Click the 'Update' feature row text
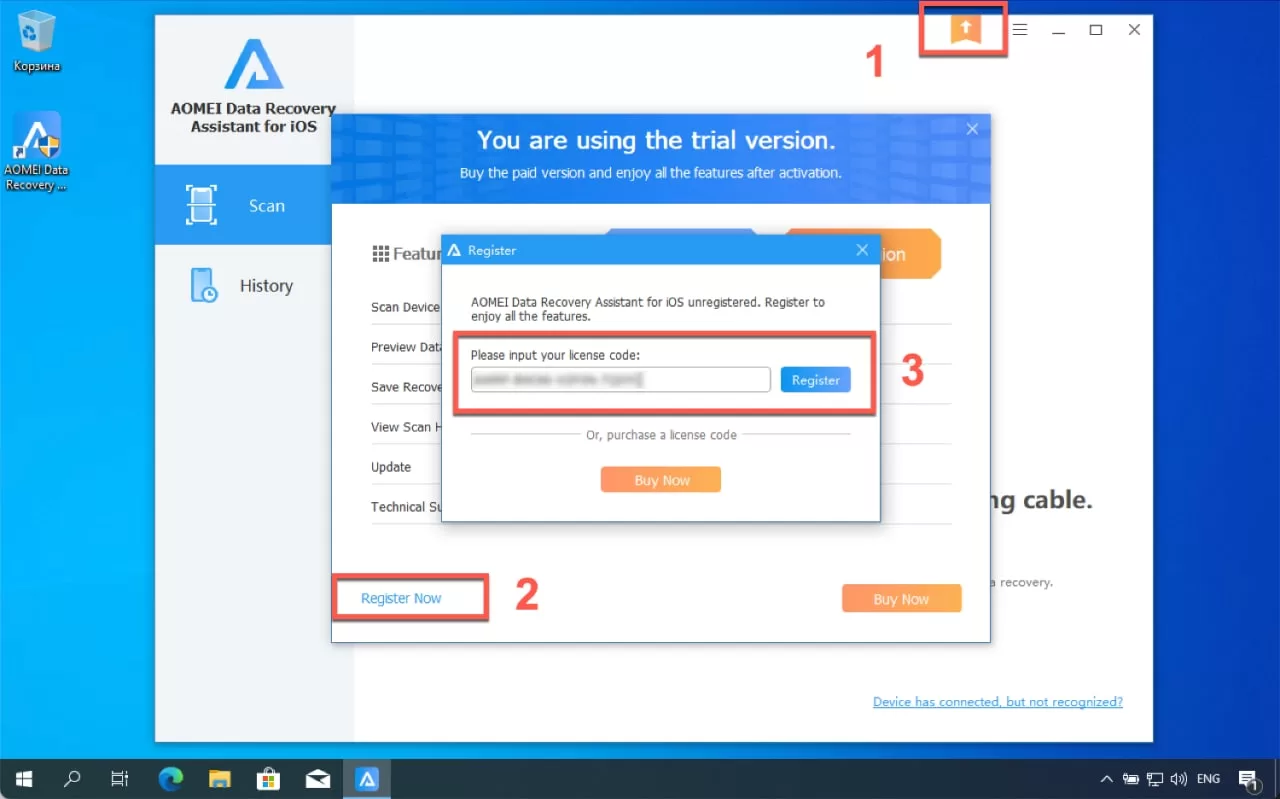The height and width of the screenshot is (799, 1280). click(x=391, y=467)
